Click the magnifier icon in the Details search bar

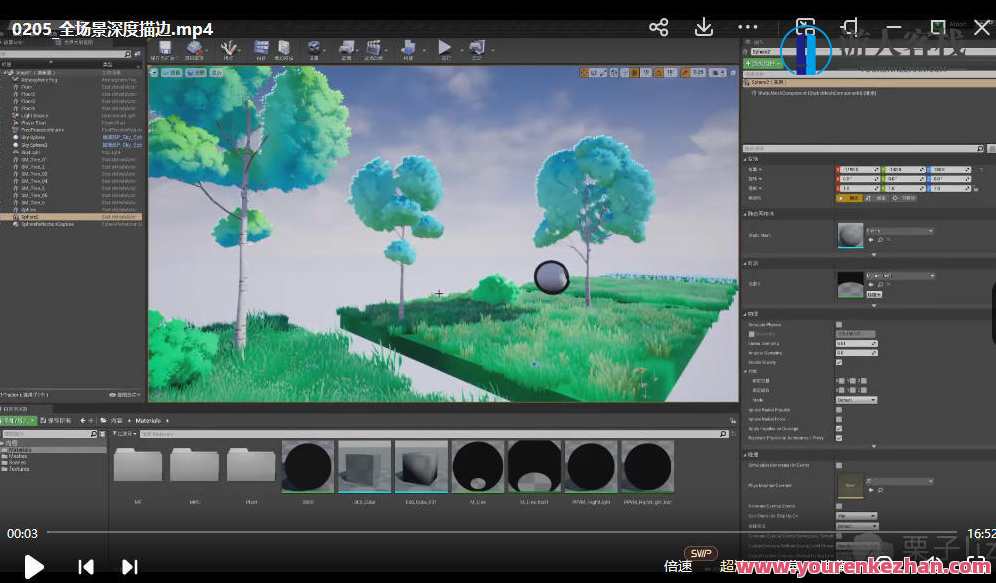[978, 147]
